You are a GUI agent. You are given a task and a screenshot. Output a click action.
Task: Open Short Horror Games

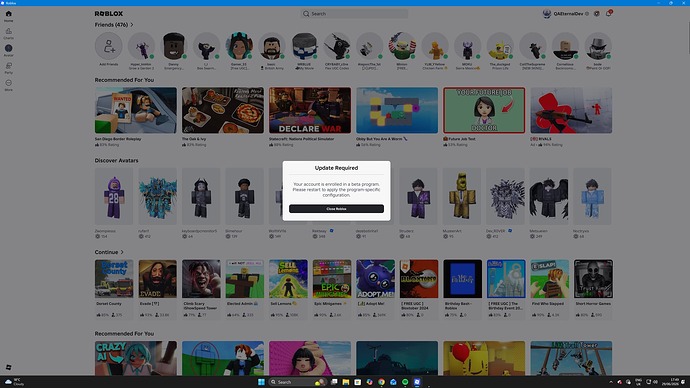pos(593,279)
